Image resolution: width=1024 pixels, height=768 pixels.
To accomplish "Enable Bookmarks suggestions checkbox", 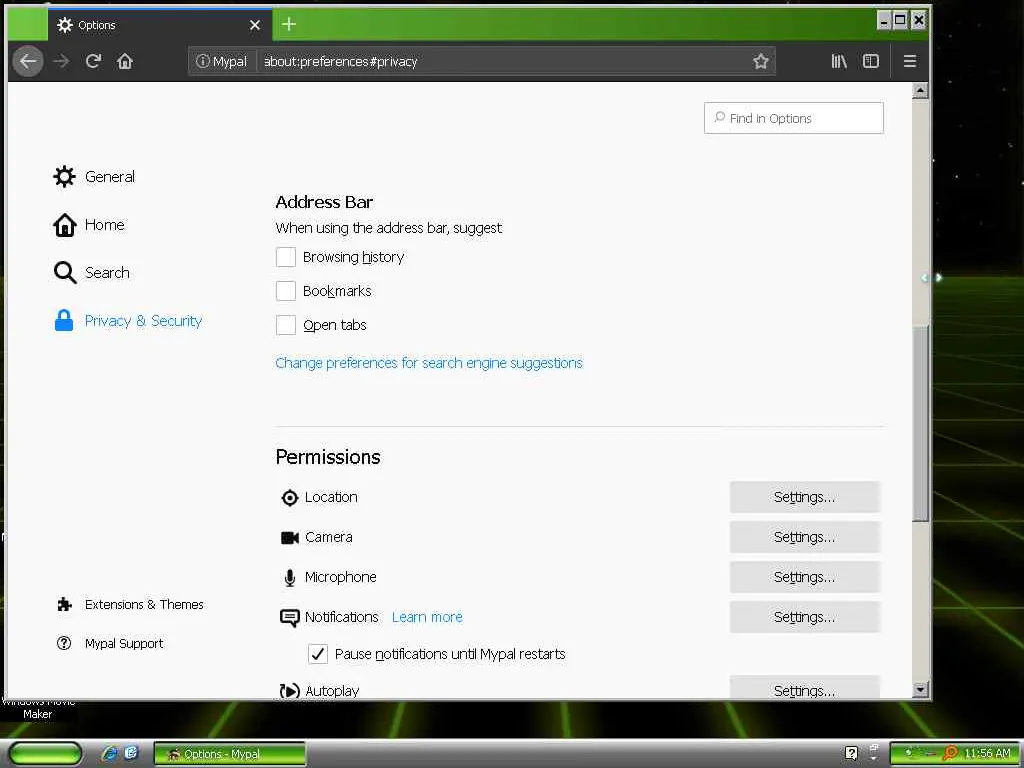I will 285,291.
